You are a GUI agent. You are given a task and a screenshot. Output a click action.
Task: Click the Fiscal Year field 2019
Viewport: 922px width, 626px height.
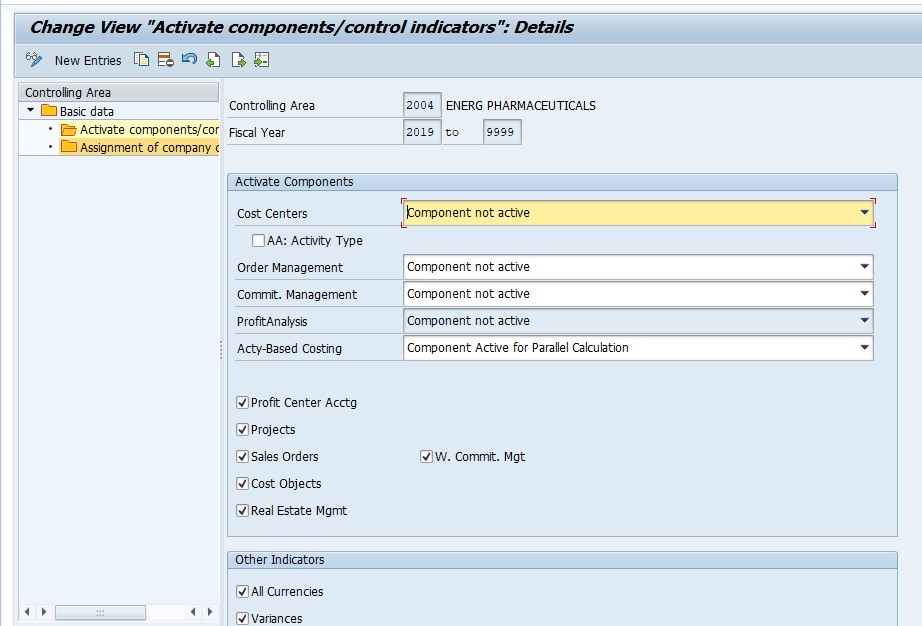(x=422, y=132)
